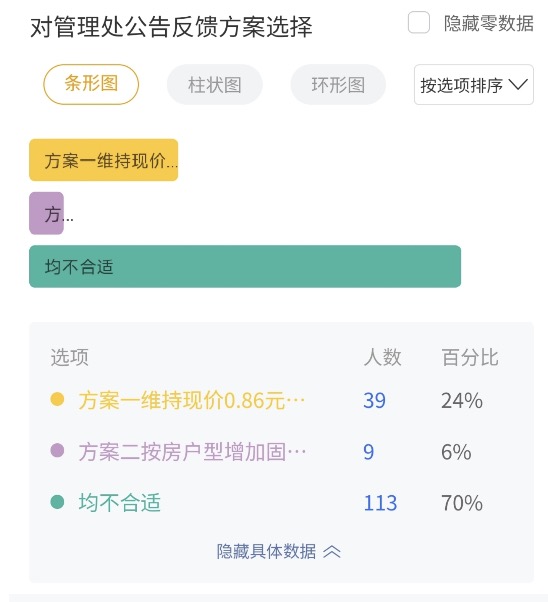Viewport: 548px width, 602px height.
Task: Select the 条形图 chart tab
Action: coord(91,84)
